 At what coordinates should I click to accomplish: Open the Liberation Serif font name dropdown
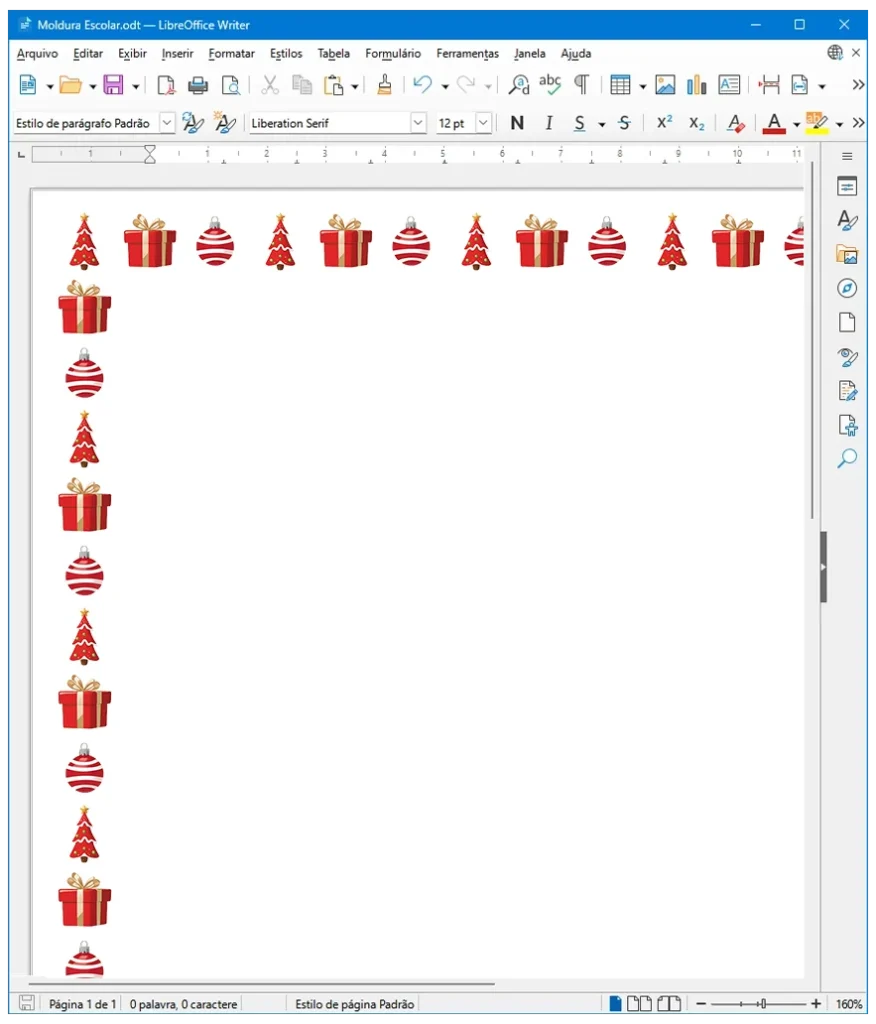tap(418, 123)
